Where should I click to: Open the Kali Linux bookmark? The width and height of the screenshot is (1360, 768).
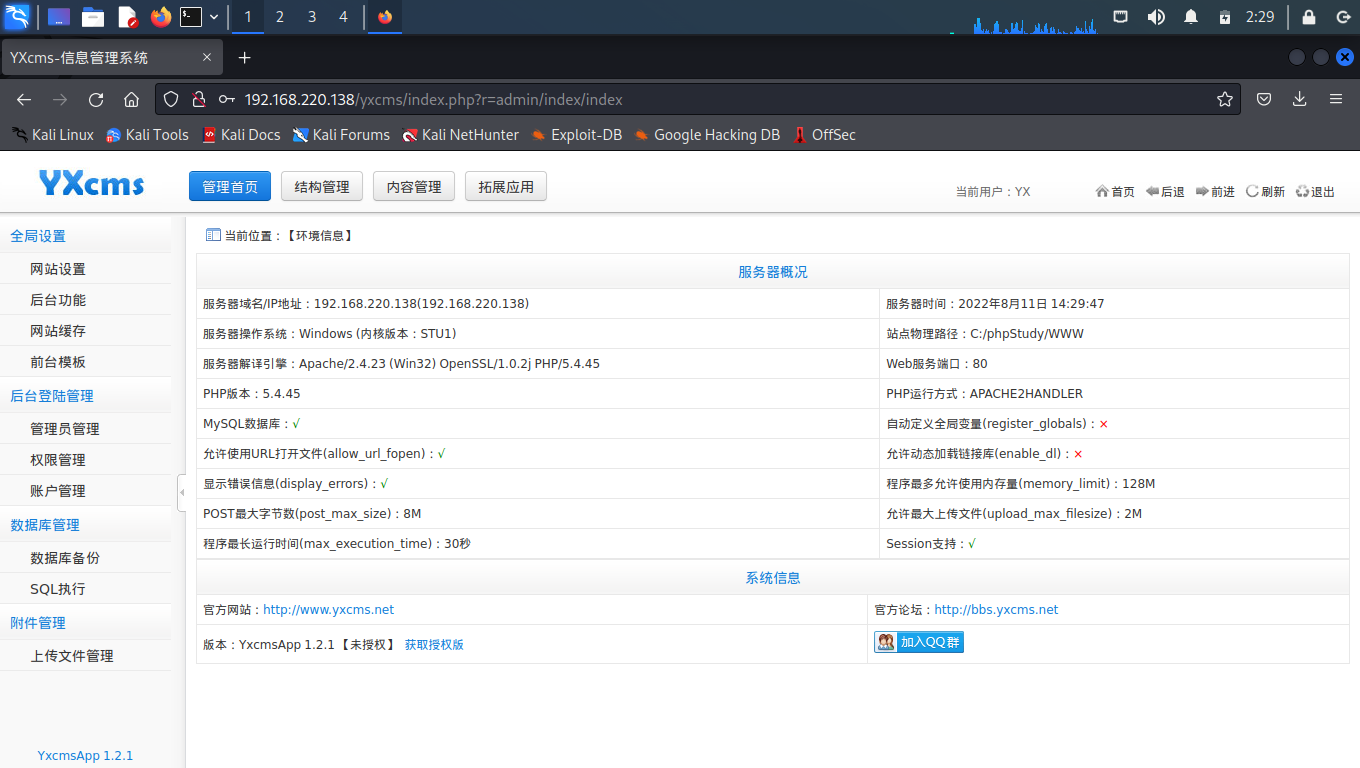point(53,135)
